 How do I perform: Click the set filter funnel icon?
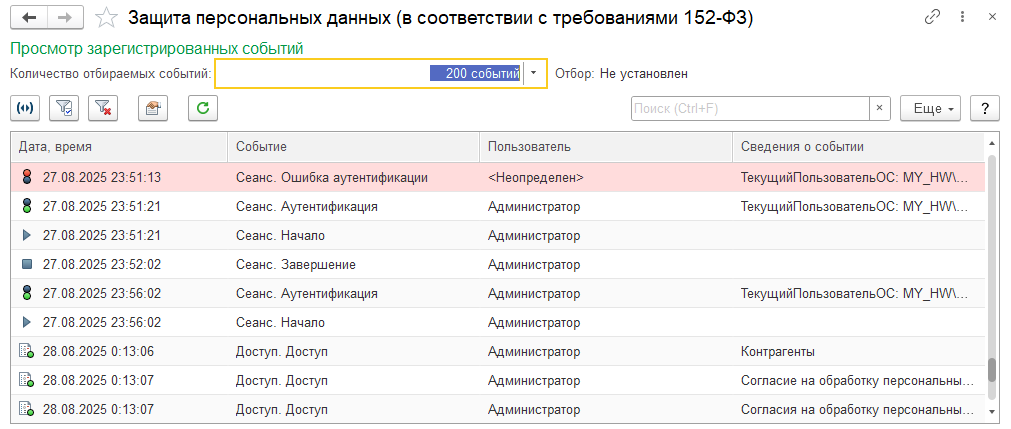64,108
